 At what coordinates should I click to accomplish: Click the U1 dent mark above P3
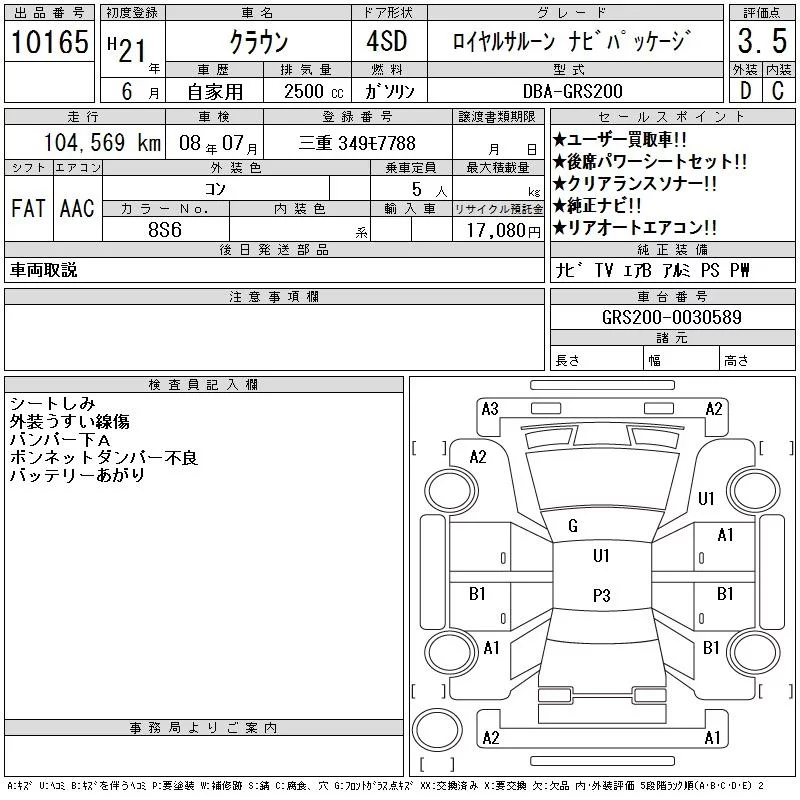pyautogui.click(x=601, y=556)
